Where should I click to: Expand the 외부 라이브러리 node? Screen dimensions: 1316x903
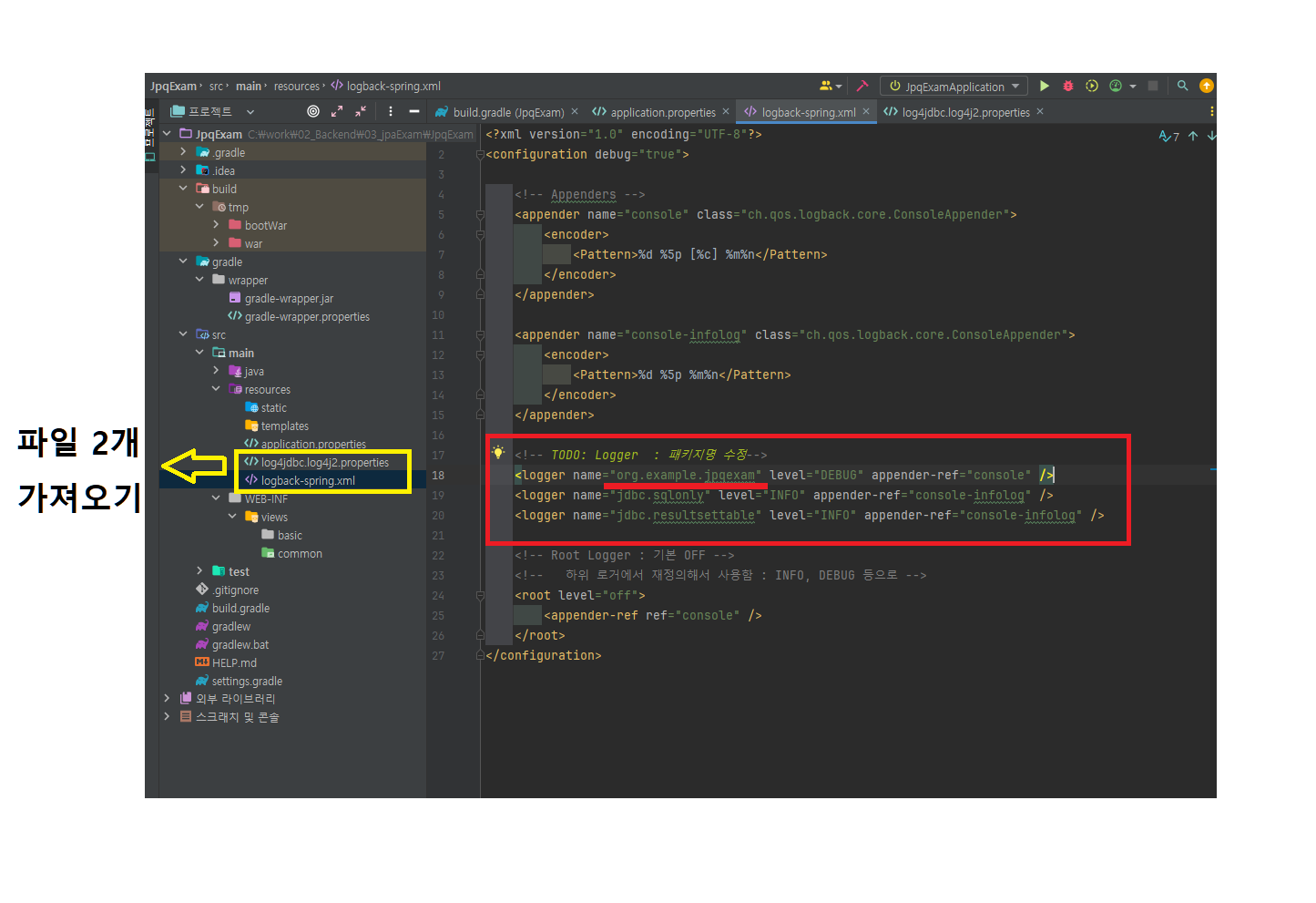click(x=167, y=698)
